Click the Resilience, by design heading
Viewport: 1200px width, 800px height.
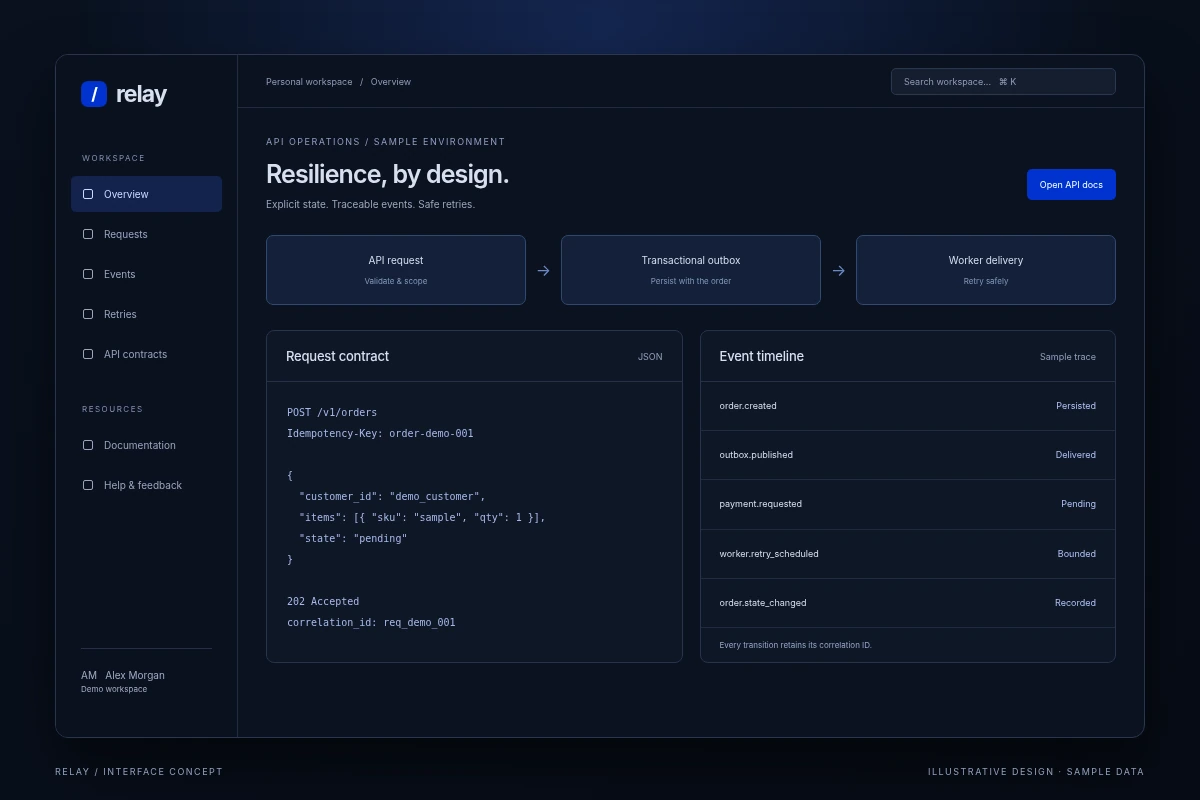click(x=387, y=174)
